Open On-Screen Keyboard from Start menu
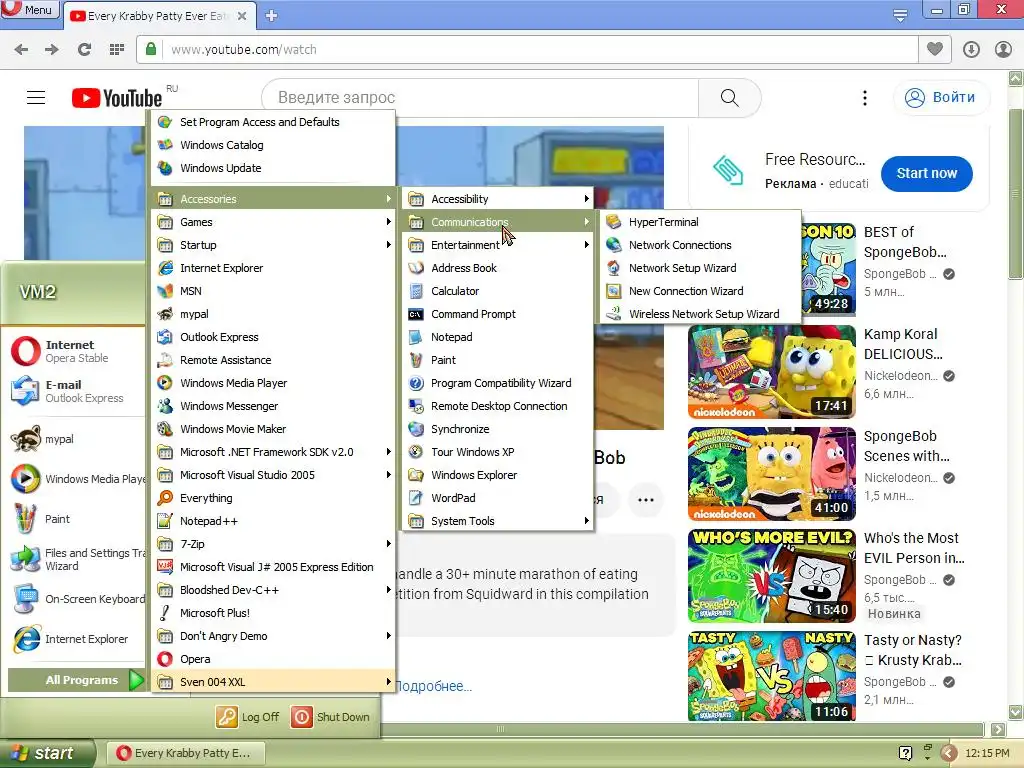 (77, 599)
